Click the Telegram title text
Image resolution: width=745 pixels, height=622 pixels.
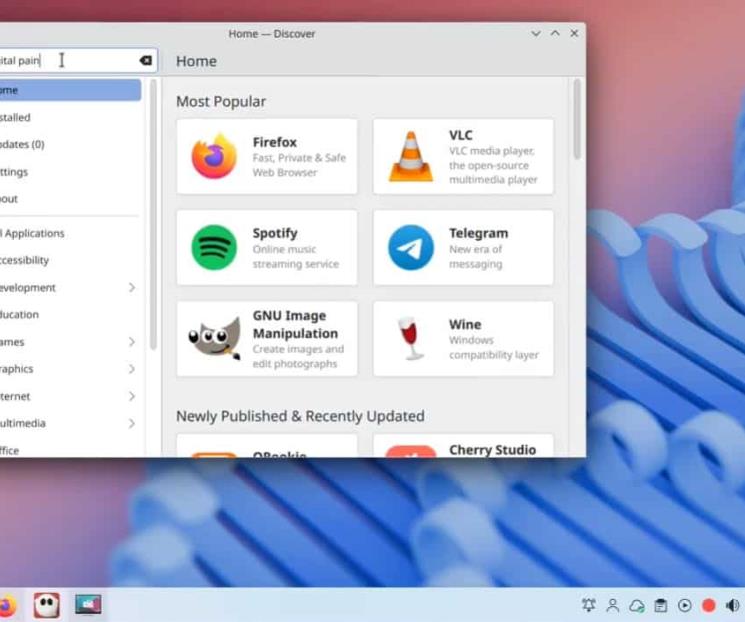tap(478, 233)
